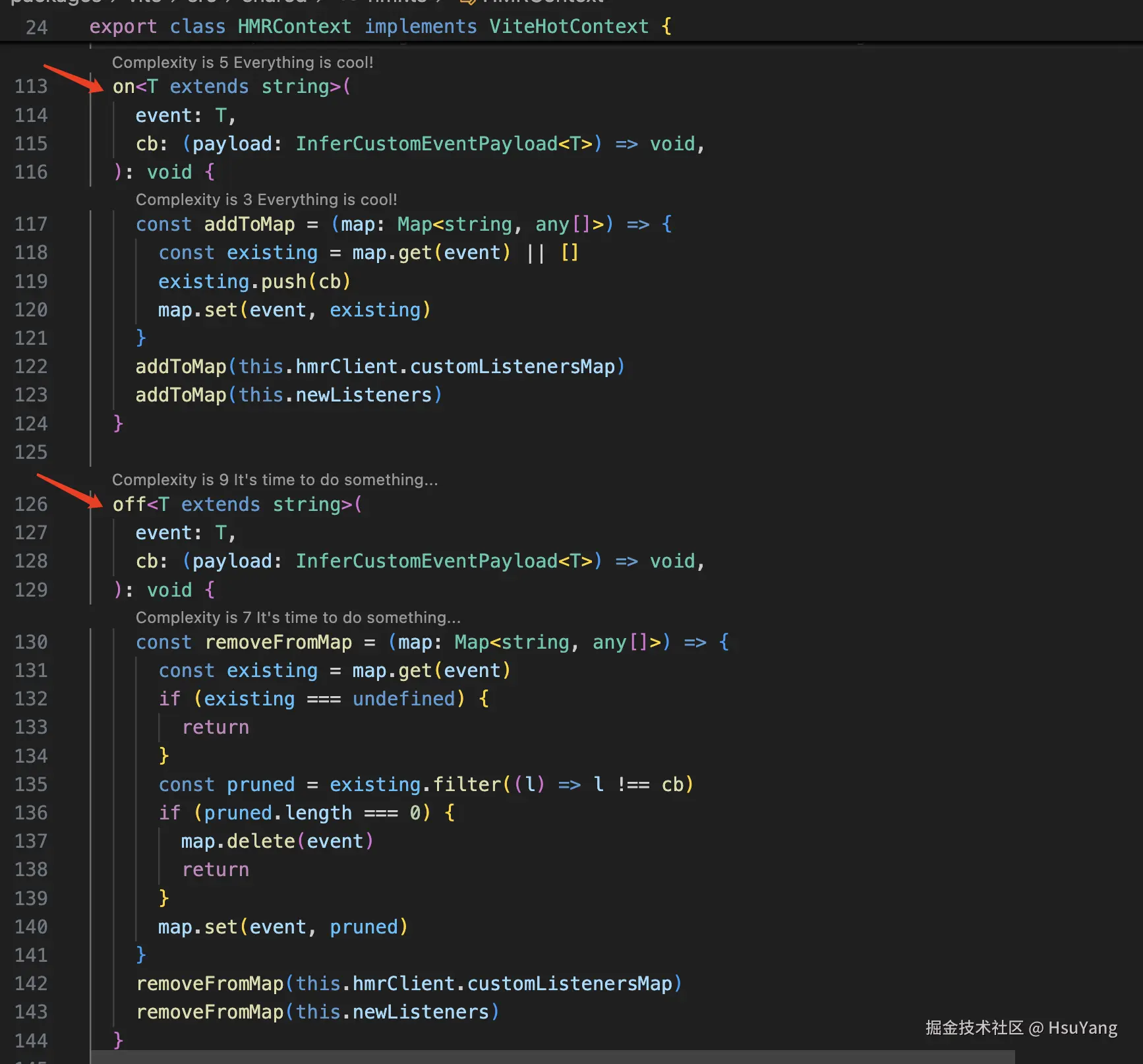
Task: Click 'event: T,' parameter on line 114
Action: tap(185, 116)
